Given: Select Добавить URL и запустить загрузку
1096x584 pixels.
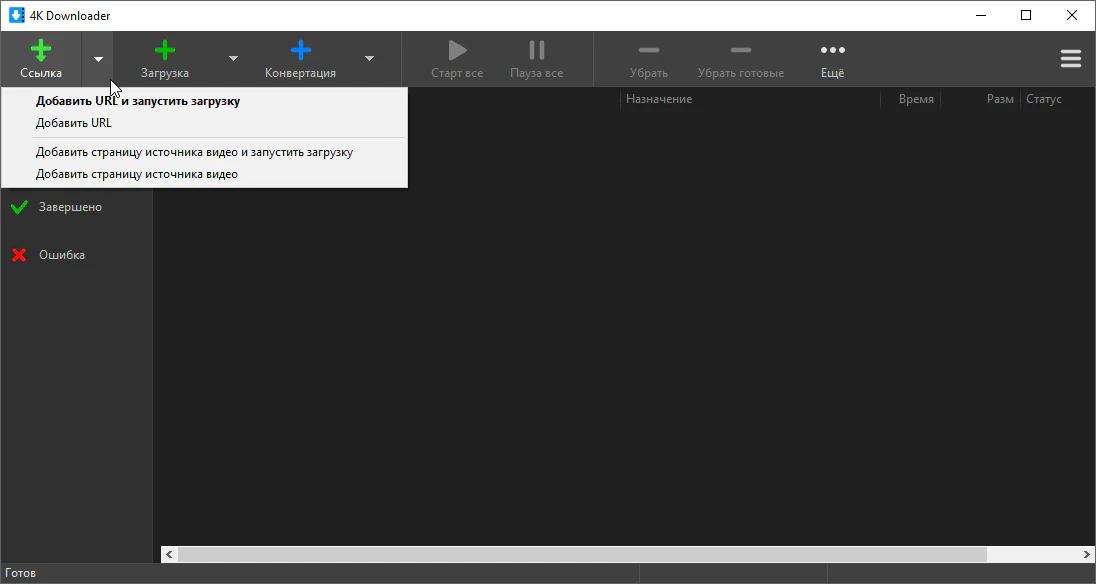Looking at the screenshot, I should (x=138, y=101).
